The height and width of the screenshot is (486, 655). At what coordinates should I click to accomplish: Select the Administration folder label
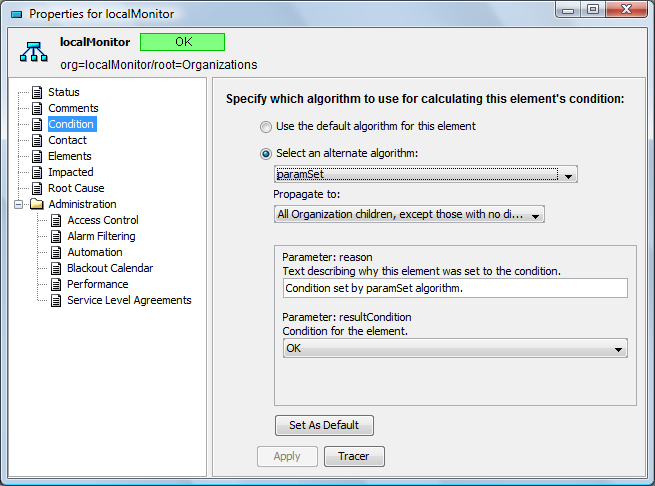[82, 204]
